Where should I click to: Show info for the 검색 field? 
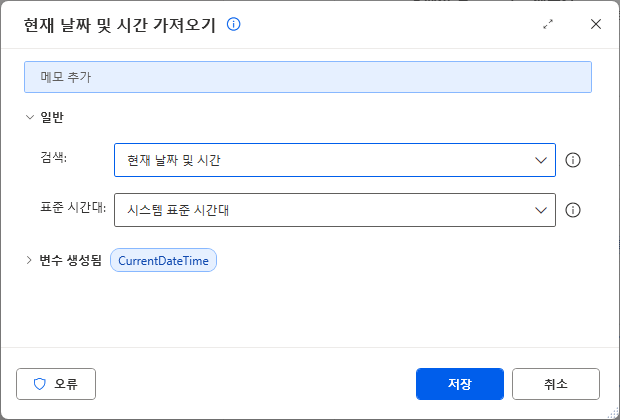(573, 160)
